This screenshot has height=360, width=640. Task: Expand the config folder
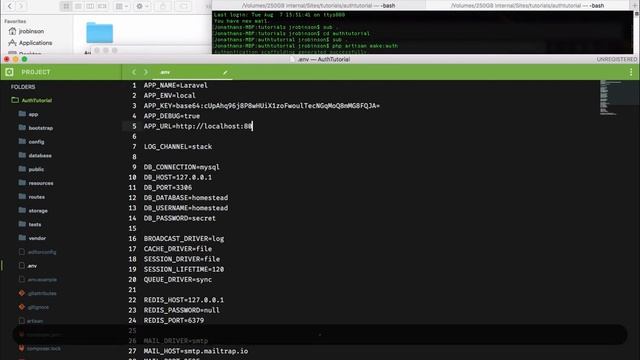tap(31, 142)
